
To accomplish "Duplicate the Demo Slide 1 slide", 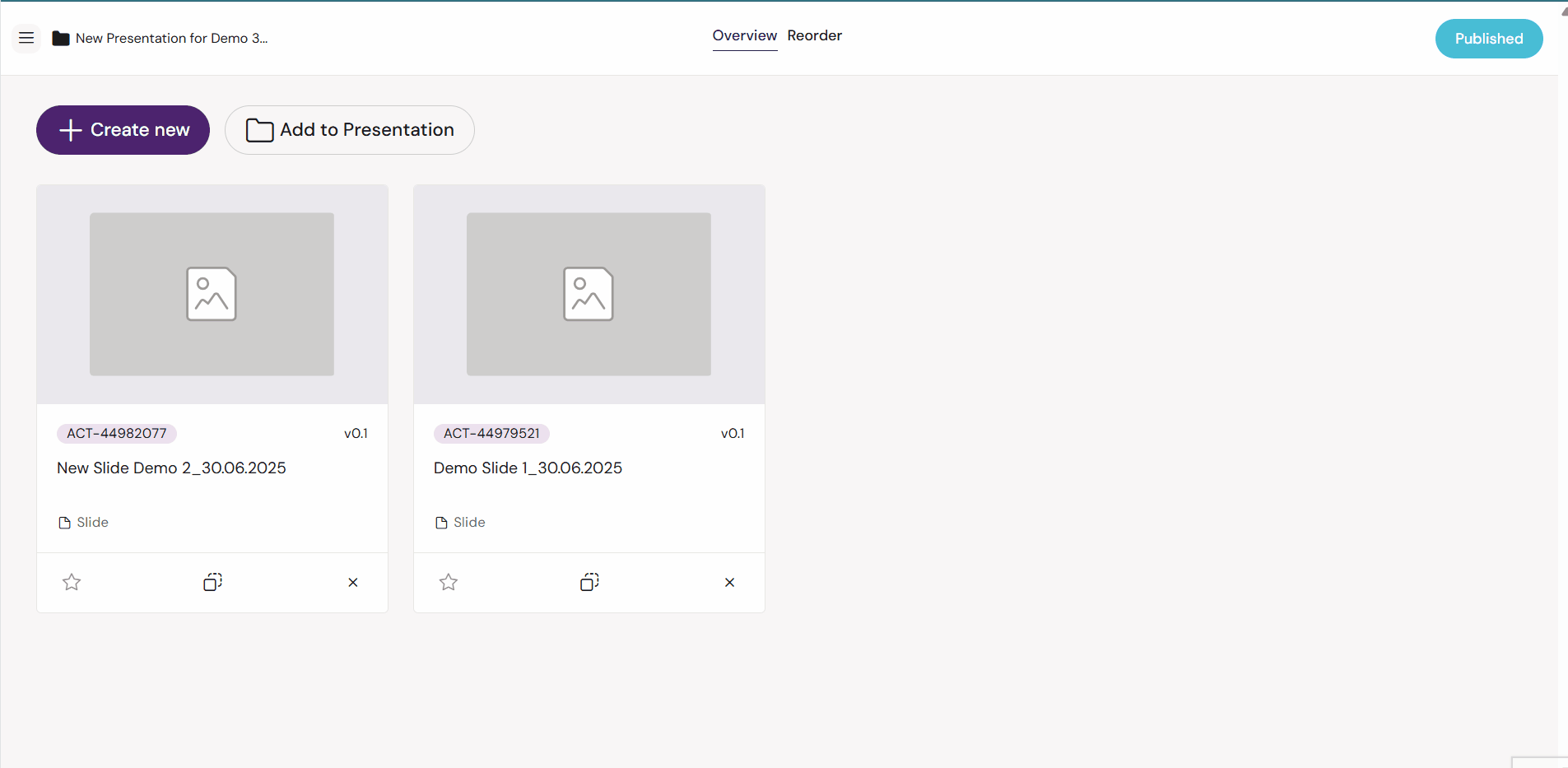I will 589,583.
